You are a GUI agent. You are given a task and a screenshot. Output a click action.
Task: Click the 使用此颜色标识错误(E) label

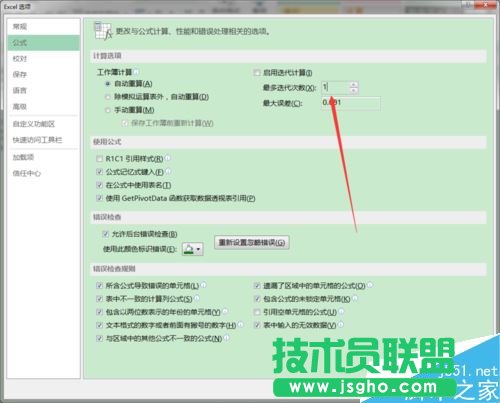coord(139,249)
